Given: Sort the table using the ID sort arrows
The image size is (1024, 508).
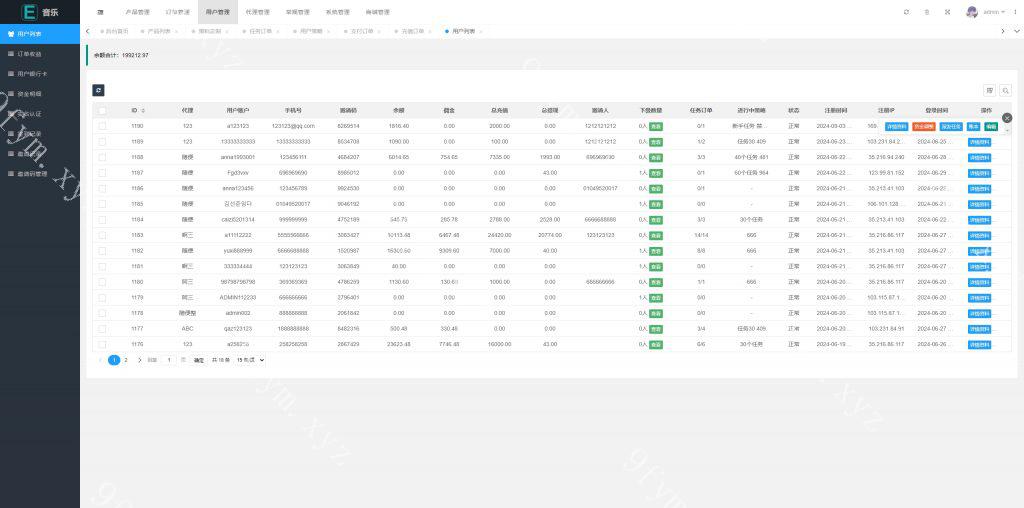Looking at the screenshot, I should click(x=143, y=110).
